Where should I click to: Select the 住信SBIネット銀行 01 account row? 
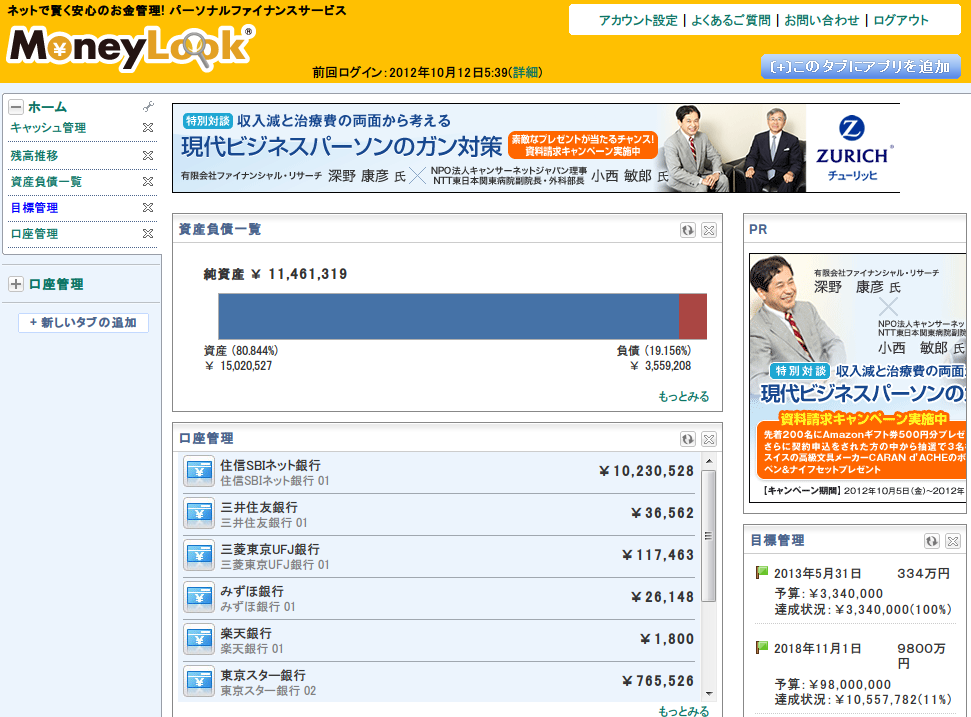coord(439,472)
